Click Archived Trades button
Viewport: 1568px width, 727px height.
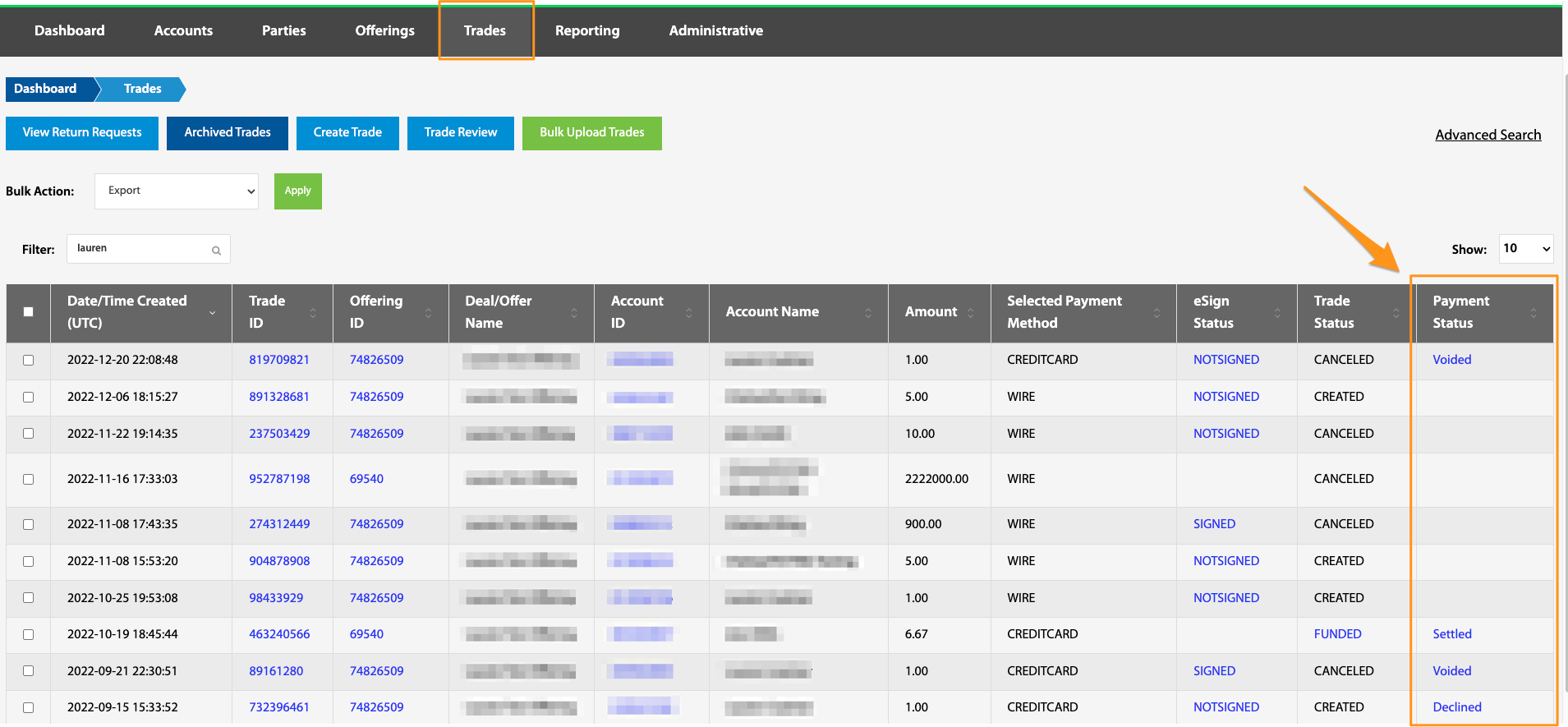(x=228, y=133)
